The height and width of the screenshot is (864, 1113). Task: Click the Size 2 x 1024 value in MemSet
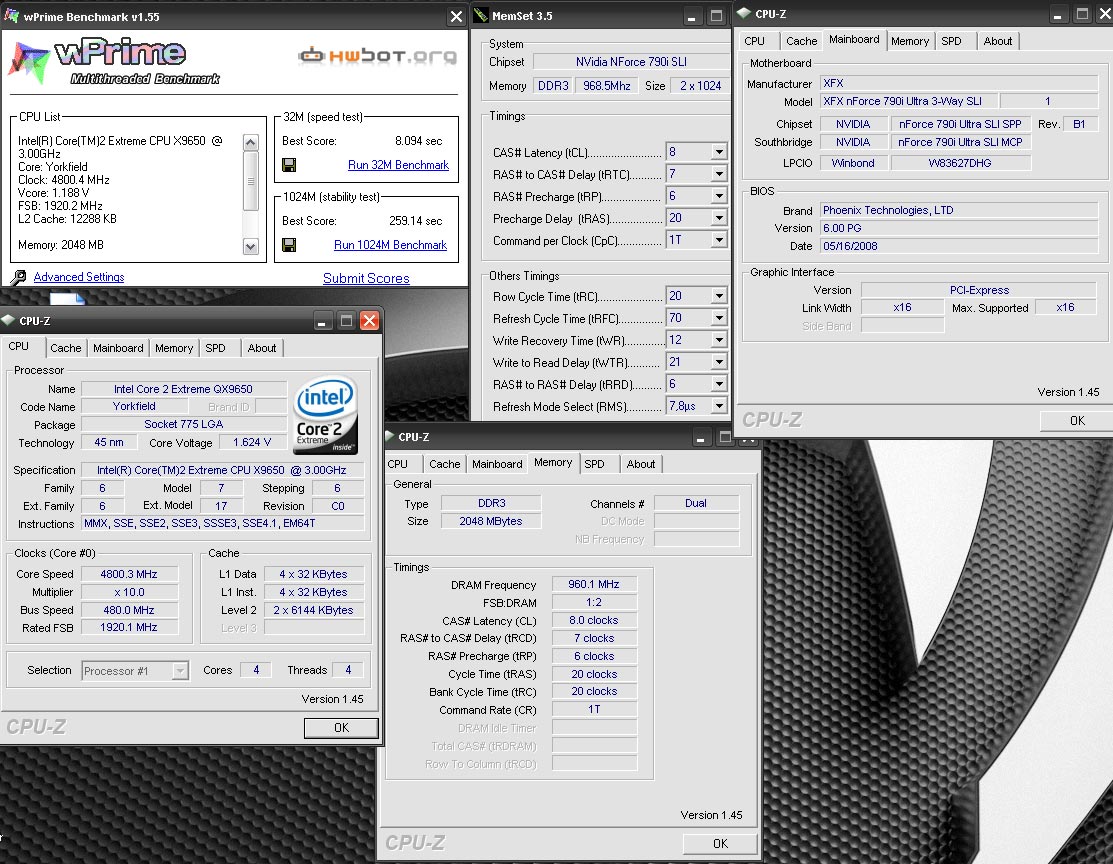700,85
